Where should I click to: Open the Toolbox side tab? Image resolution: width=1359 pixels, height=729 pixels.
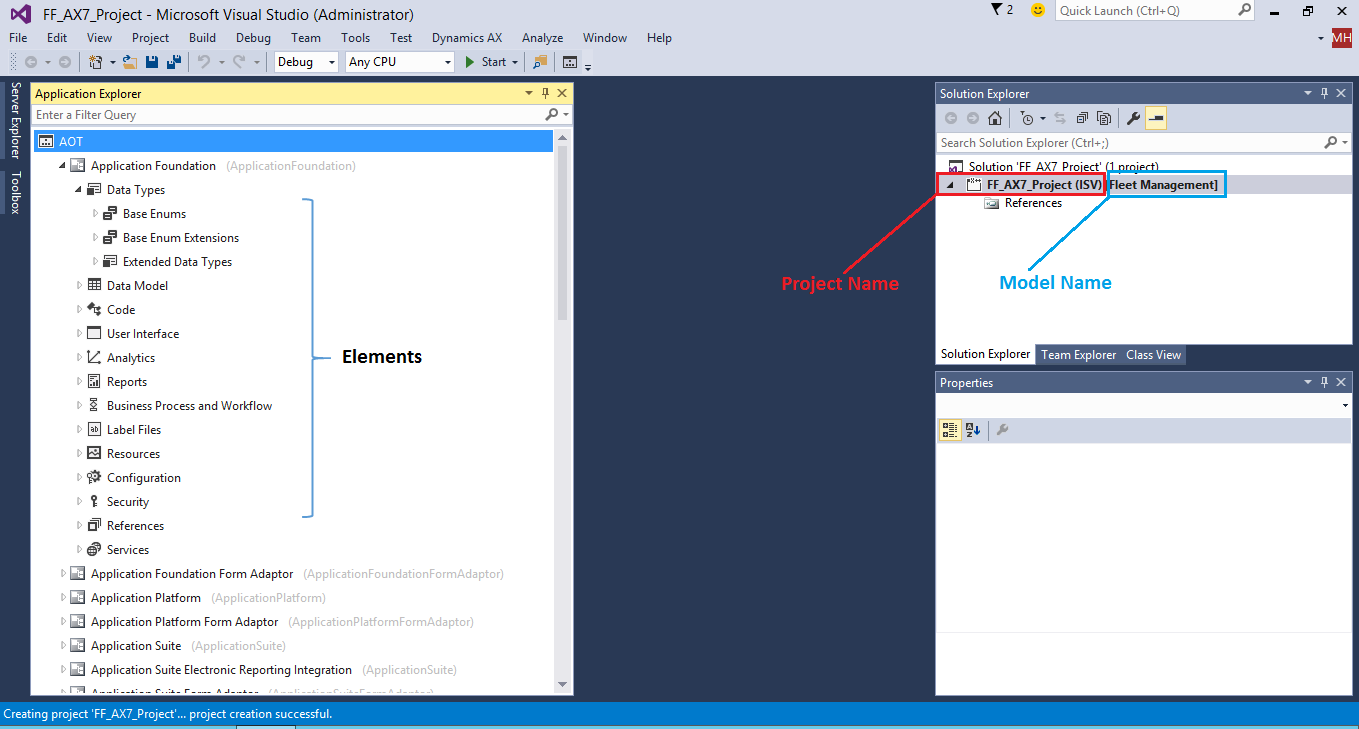click(x=15, y=192)
